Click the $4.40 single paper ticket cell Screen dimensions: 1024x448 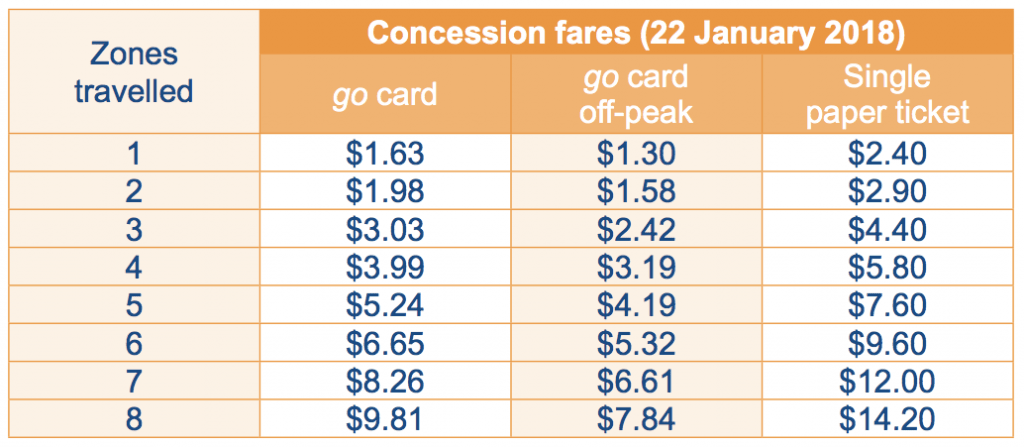point(887,229)
